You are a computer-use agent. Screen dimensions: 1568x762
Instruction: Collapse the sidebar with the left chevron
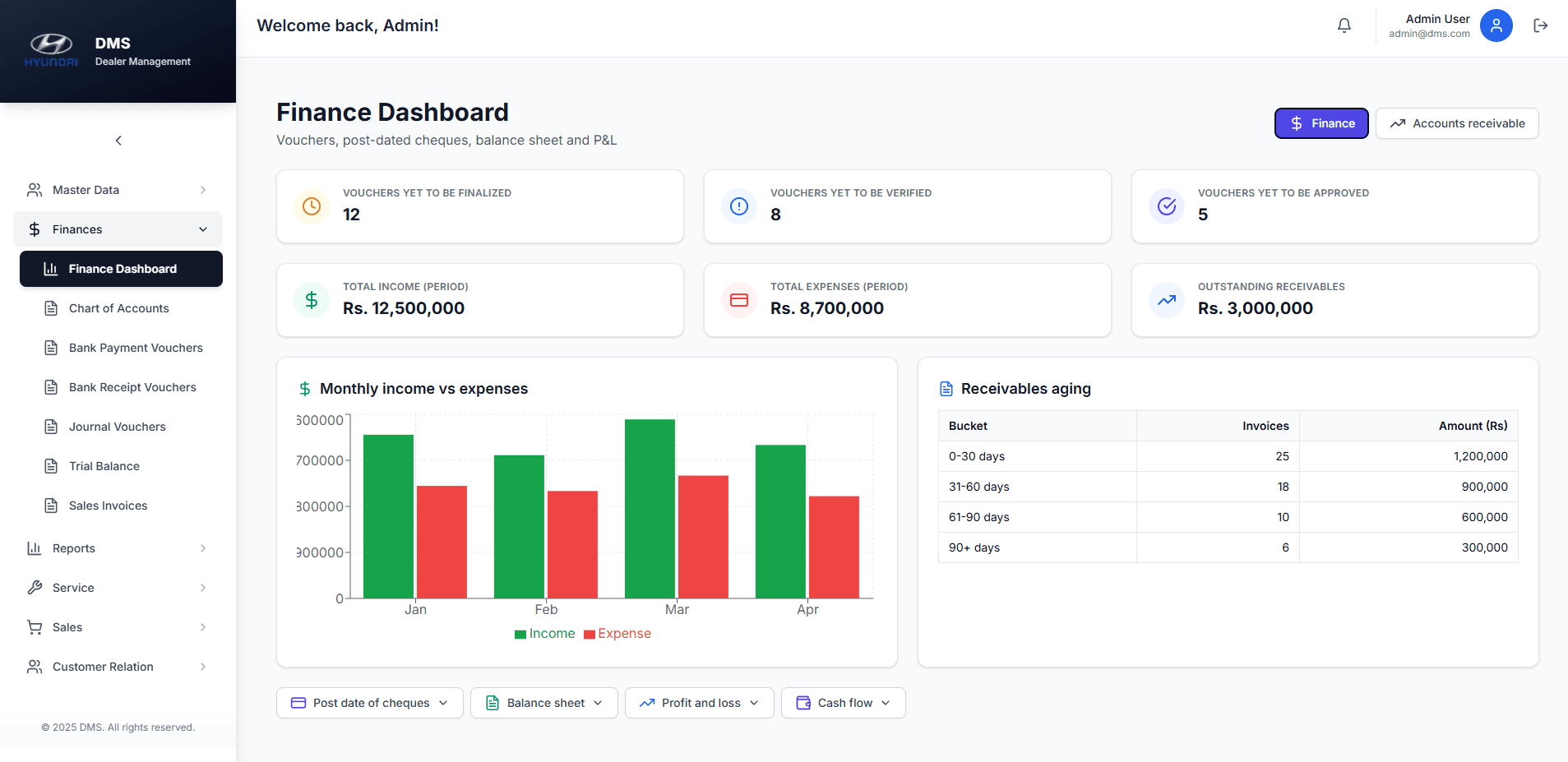pos(118,141)
